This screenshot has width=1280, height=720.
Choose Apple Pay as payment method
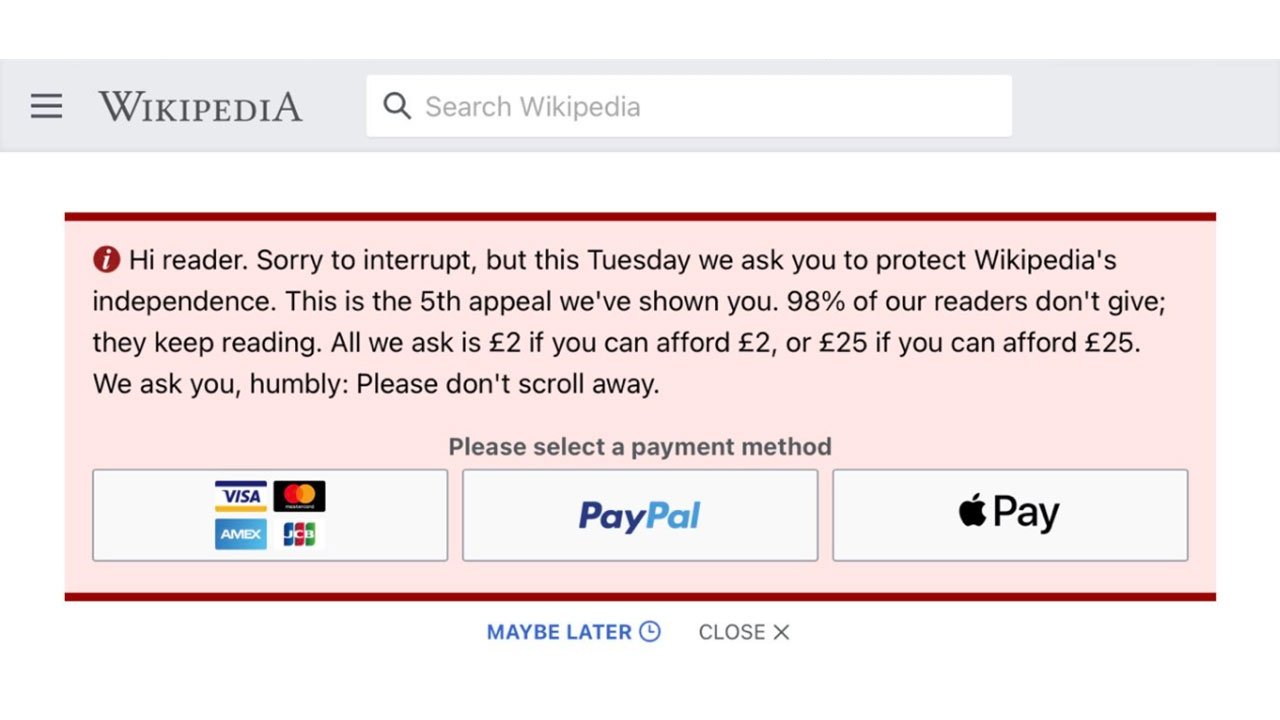[x=1010, y=515]
